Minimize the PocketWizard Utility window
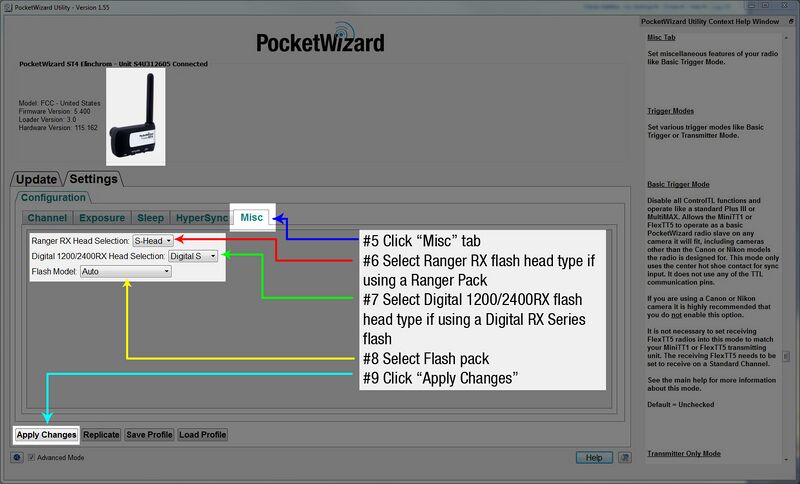The image size is (800, 484). click(752, 6)
